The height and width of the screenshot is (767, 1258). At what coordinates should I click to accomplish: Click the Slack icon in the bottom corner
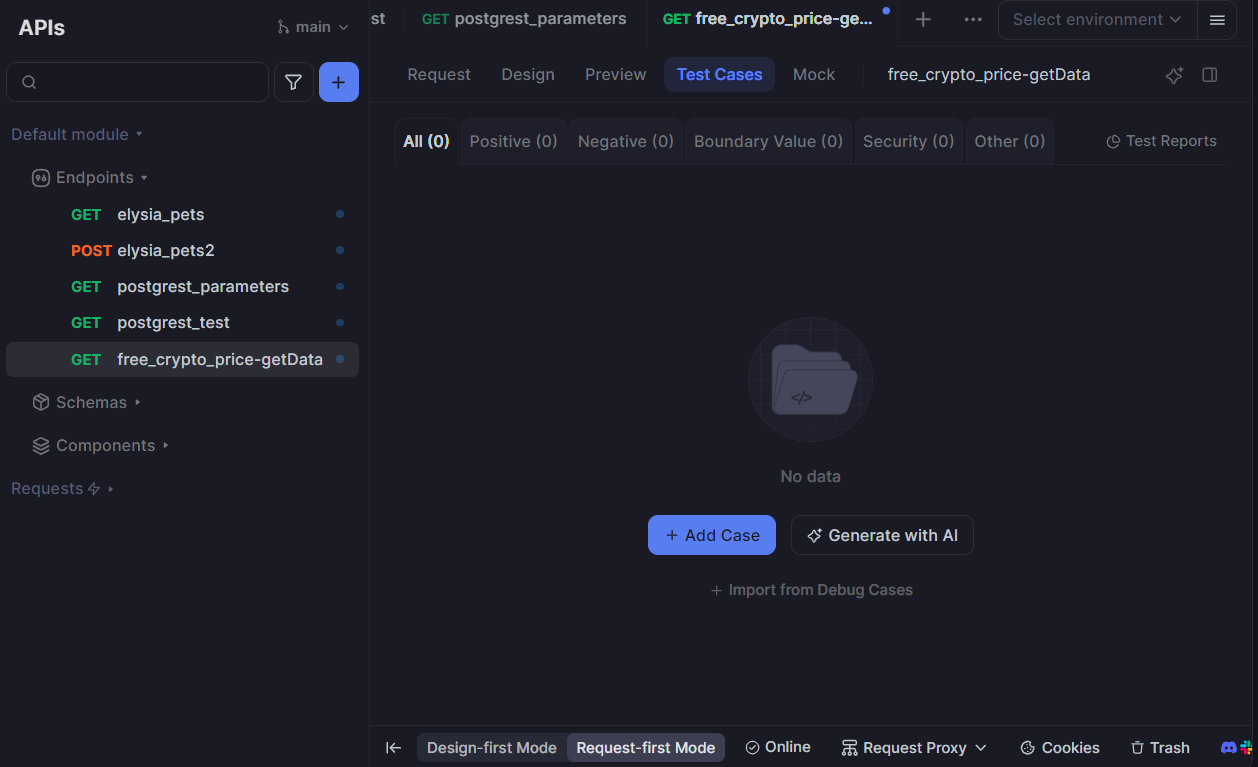coord(1244,747)
